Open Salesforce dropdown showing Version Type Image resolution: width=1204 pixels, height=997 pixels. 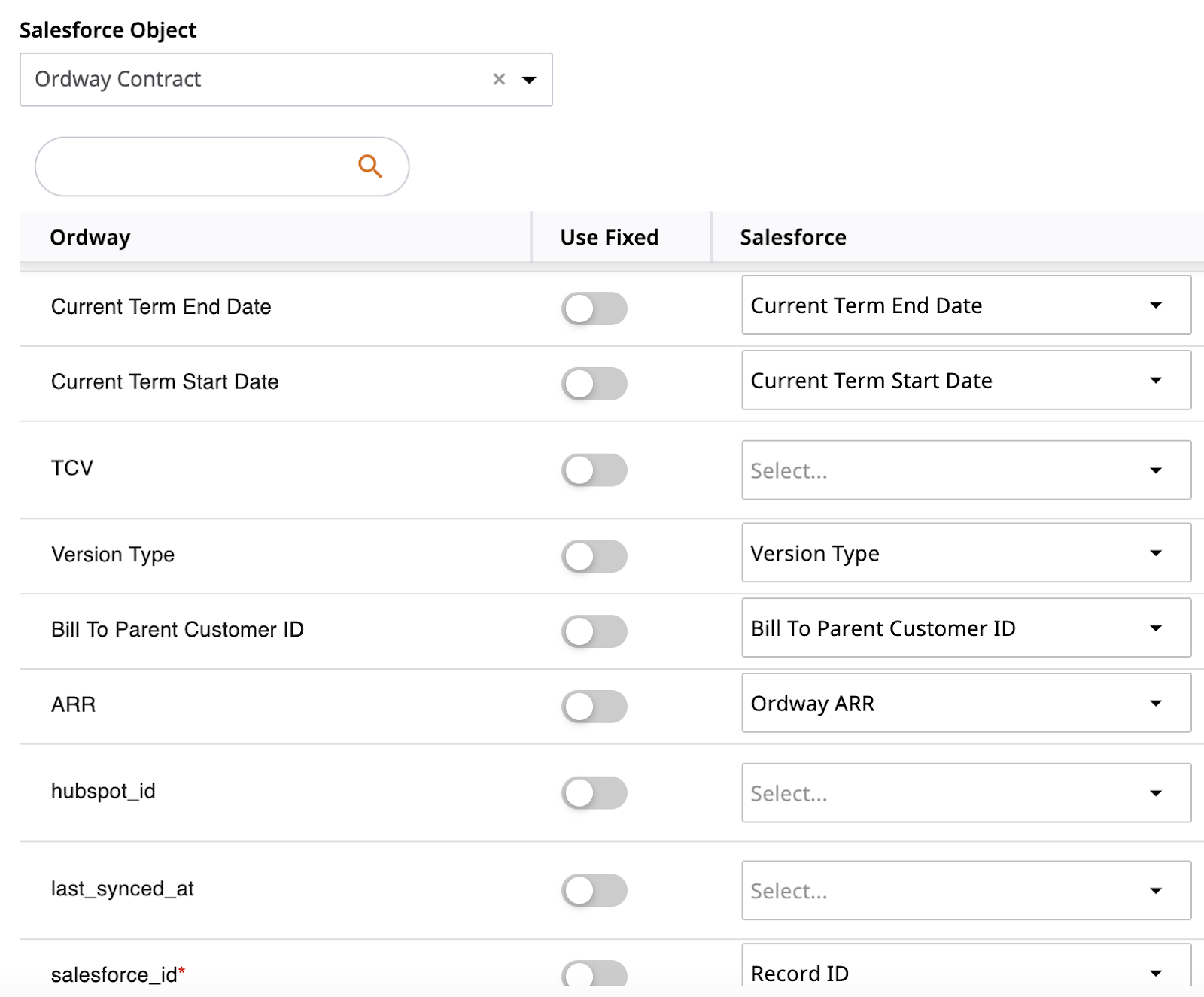point(966,553)
